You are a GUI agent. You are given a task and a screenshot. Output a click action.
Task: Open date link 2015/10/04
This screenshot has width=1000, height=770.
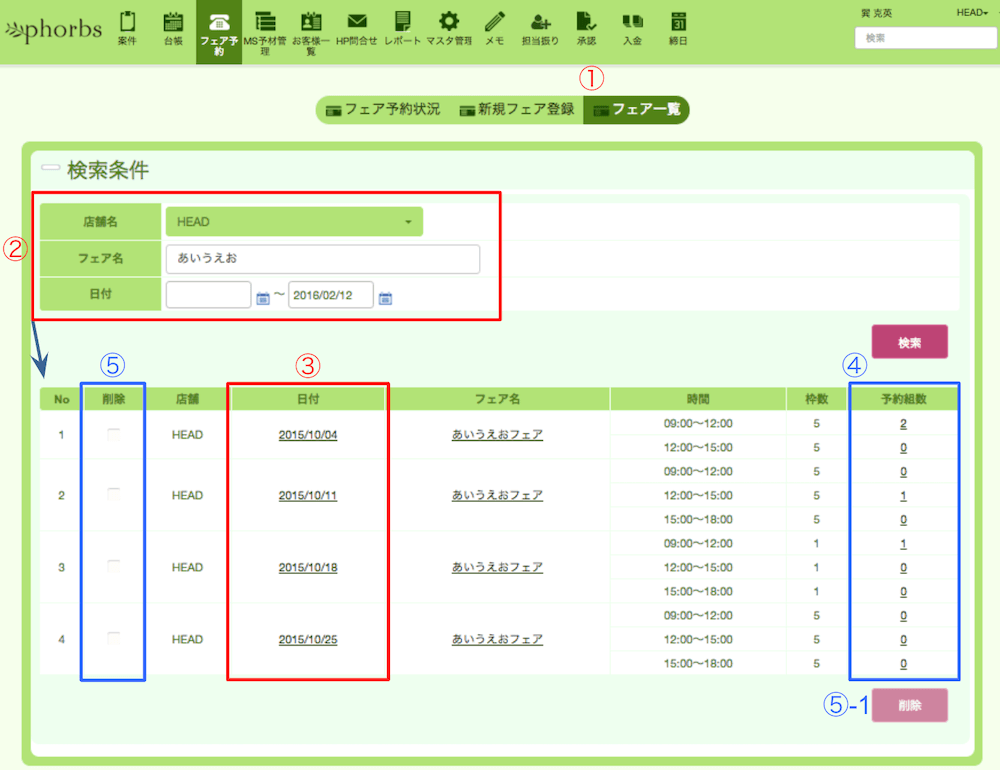(308, 435)
